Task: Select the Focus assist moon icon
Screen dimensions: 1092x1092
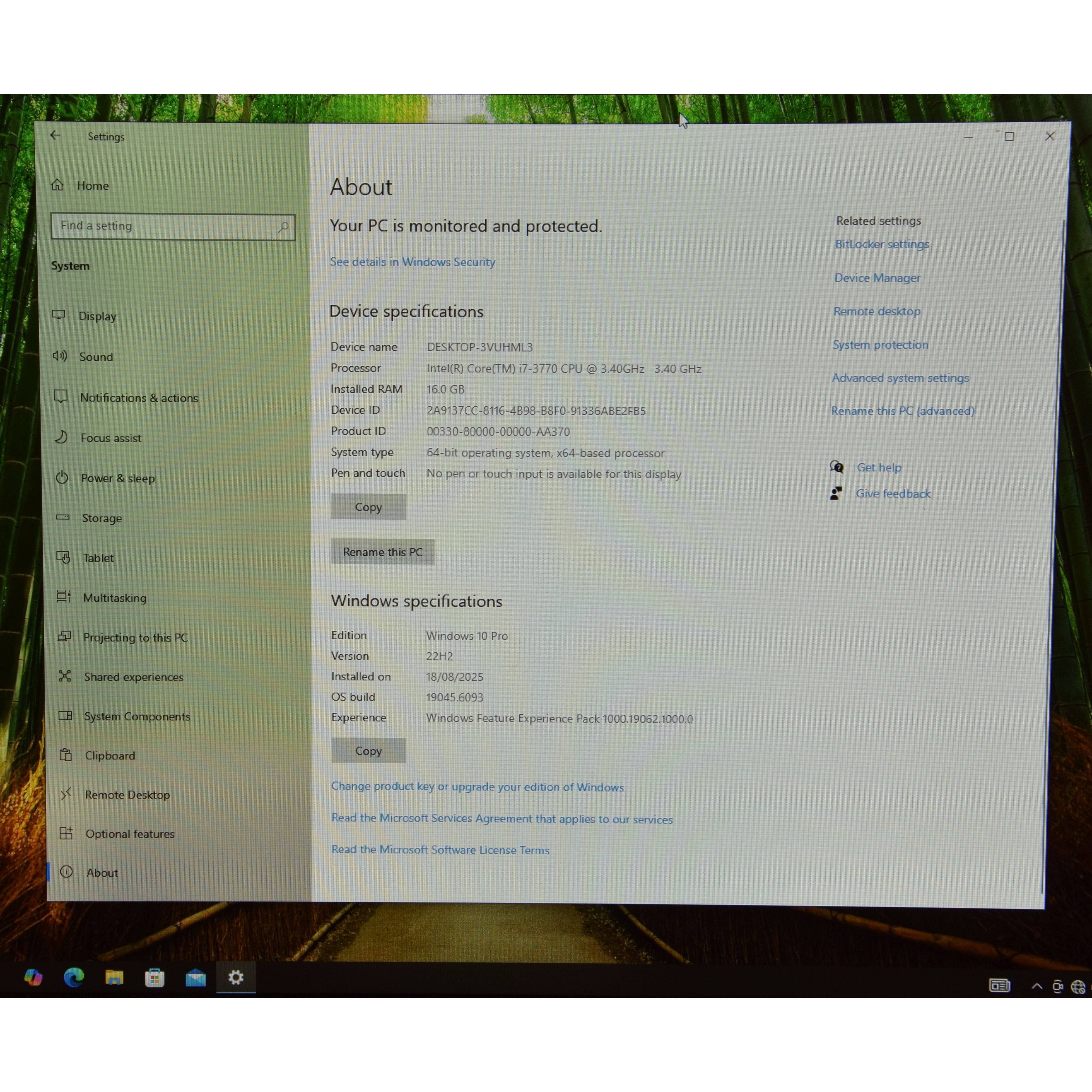Action: click(61, 437)
